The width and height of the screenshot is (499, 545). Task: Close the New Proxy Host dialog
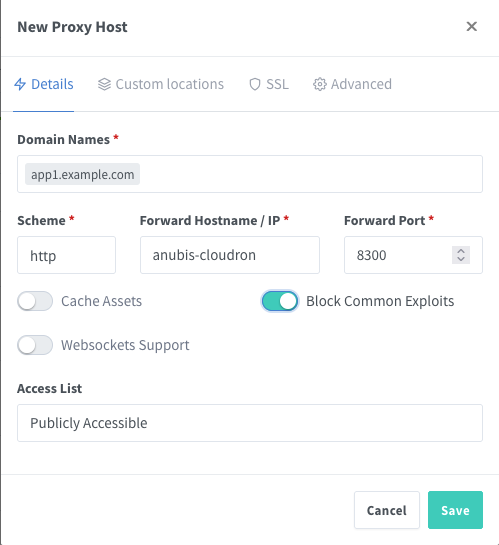(x=472, y=26)
